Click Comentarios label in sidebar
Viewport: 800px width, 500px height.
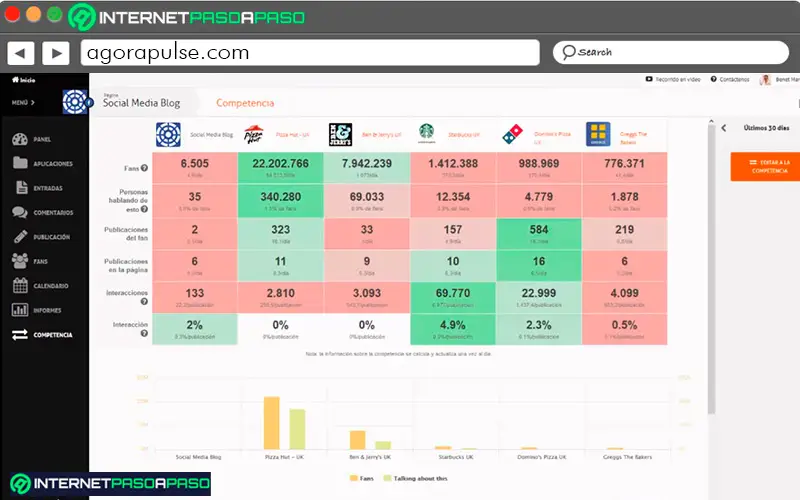click(x=54, y=213)
